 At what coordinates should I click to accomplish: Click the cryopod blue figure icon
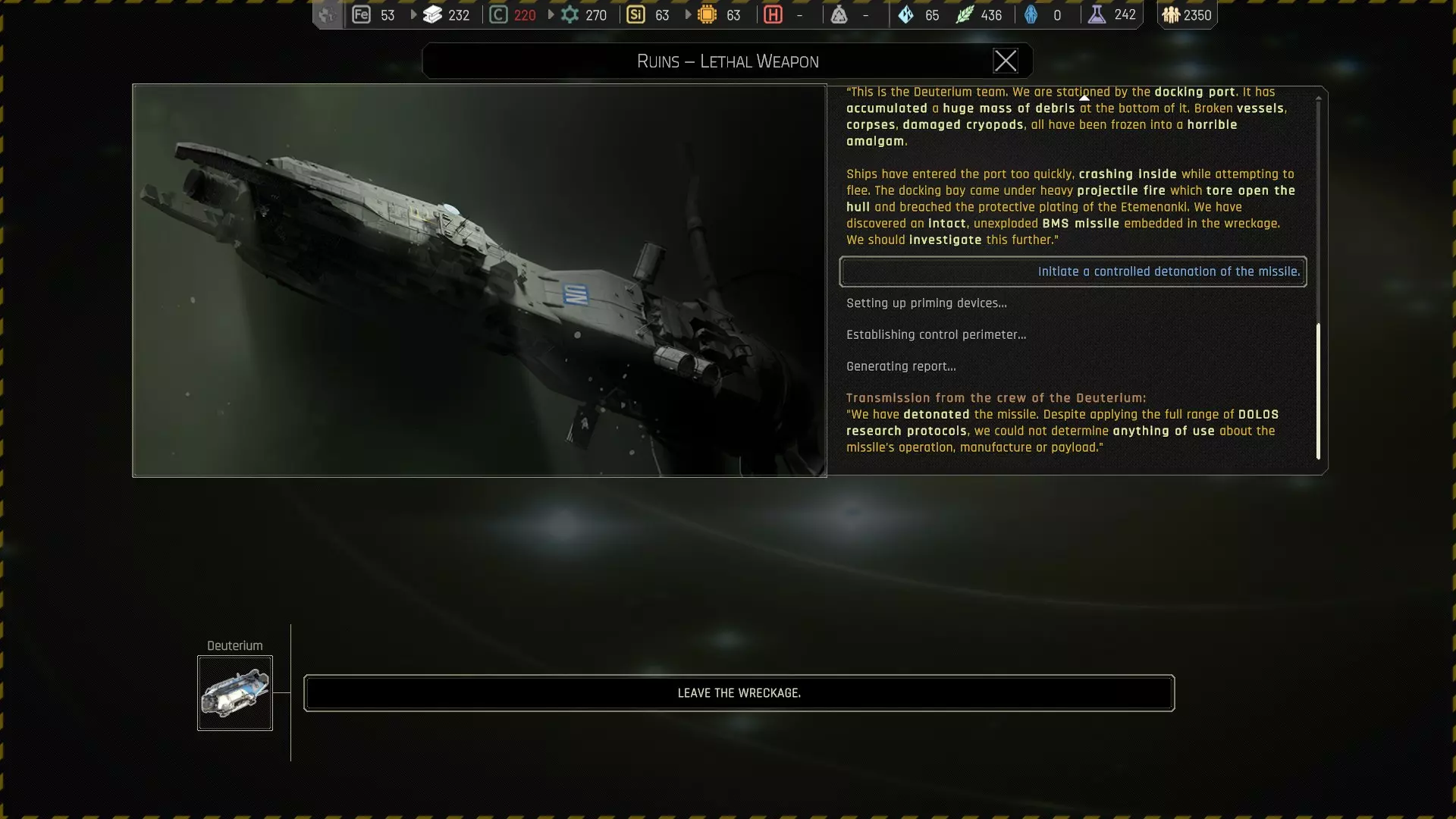tap(1031, 14)
